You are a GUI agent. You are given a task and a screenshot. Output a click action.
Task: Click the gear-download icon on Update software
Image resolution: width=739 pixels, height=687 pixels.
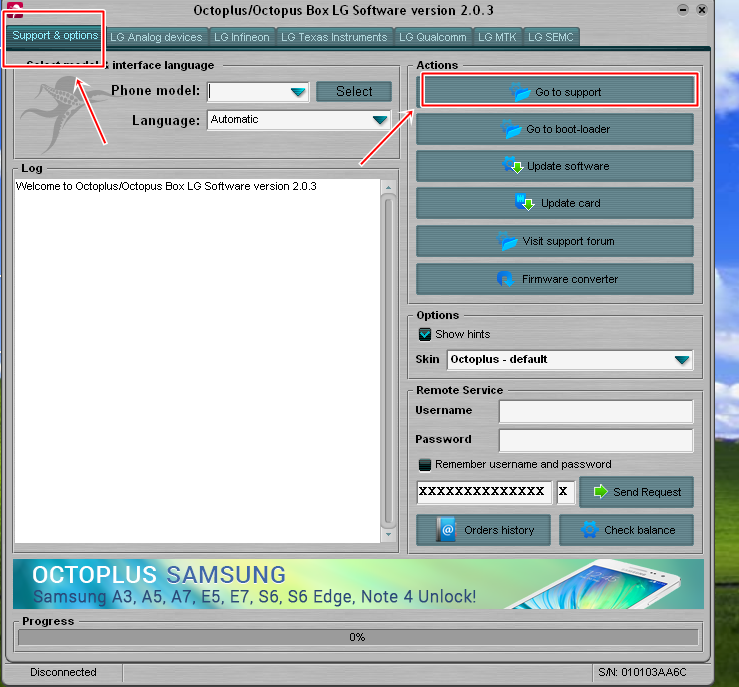click(x=513, y=165)
